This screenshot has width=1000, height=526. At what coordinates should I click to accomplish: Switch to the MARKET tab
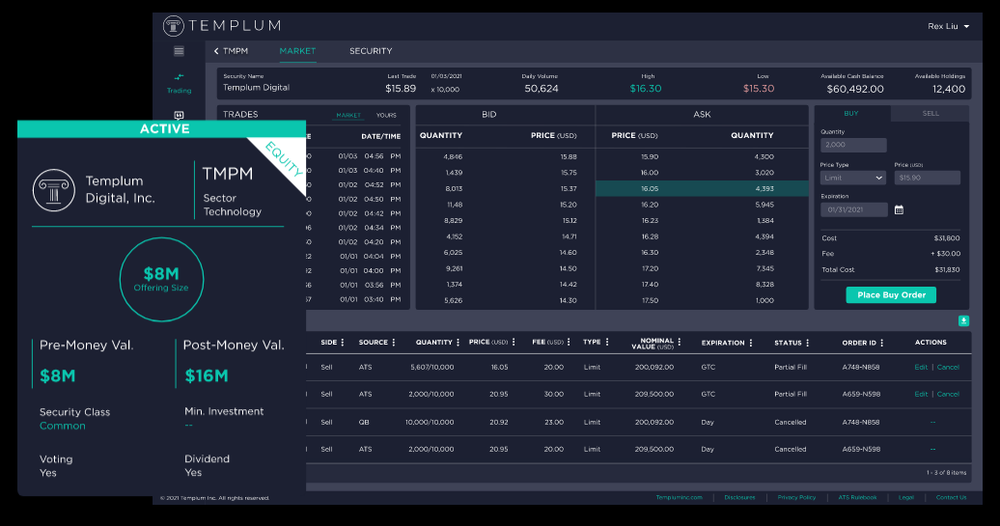[x=297, y=51]
